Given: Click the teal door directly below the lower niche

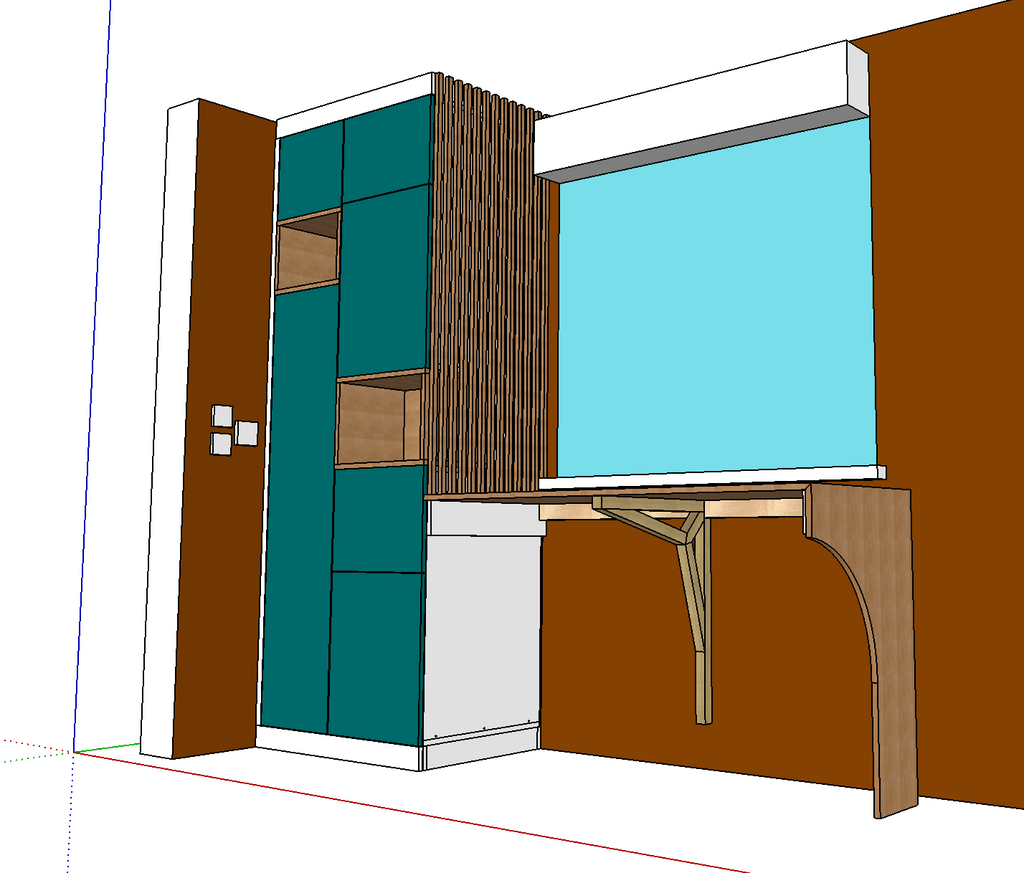Looking at the screenshot, I should (x=379, y=519).
